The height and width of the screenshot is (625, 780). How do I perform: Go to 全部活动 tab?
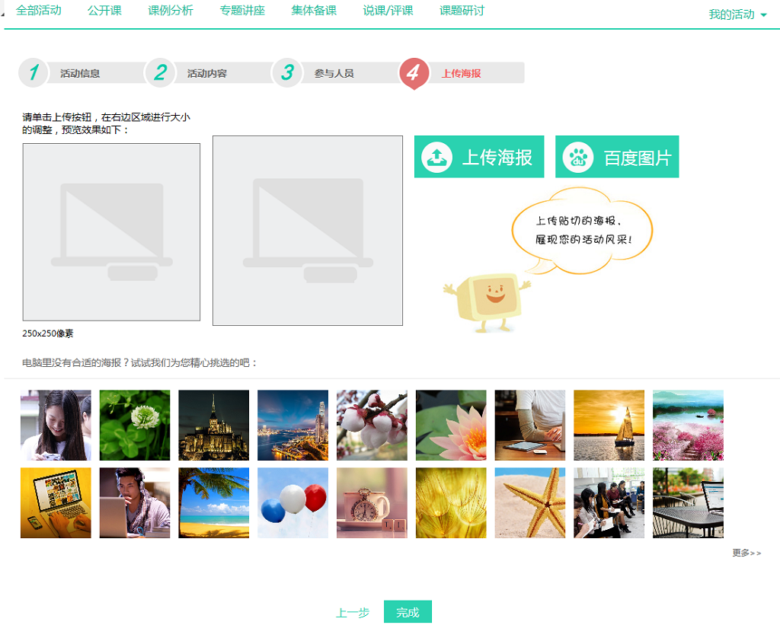click(38, 10)
